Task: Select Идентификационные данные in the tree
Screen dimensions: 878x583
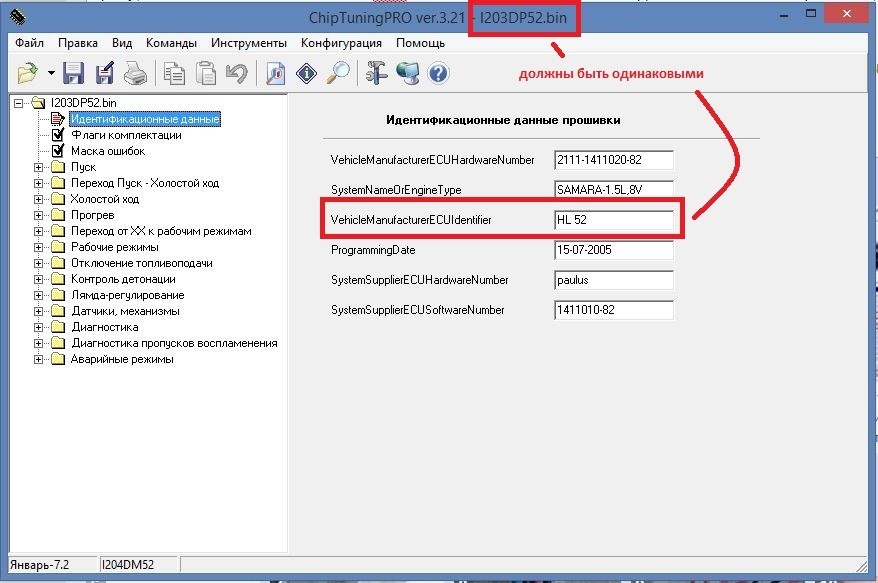Action: (x=145, y=119)
